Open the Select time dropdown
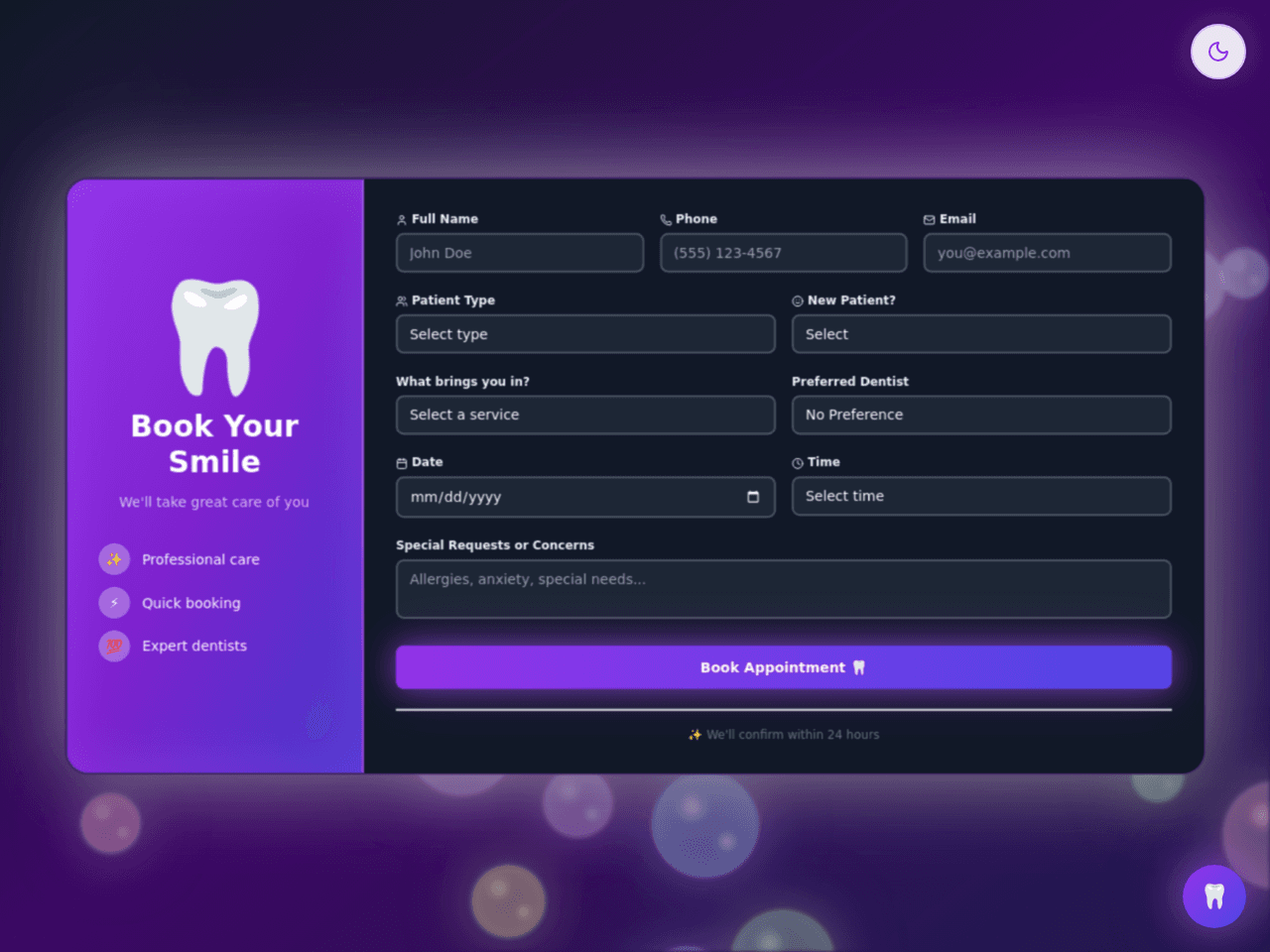This screenshot has width=1270, height=952. 981,496
